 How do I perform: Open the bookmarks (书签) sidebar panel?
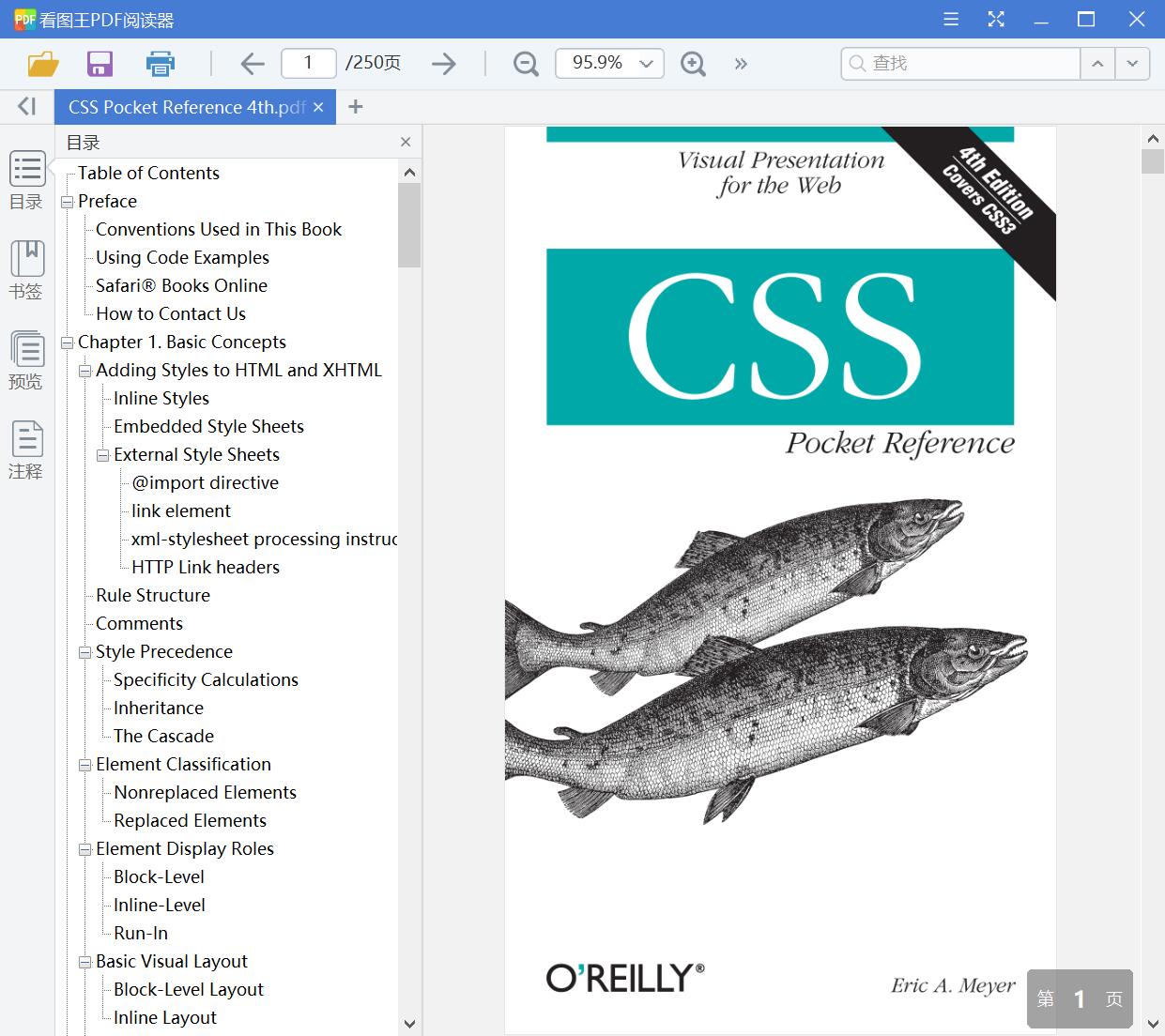tap(26, 270)
